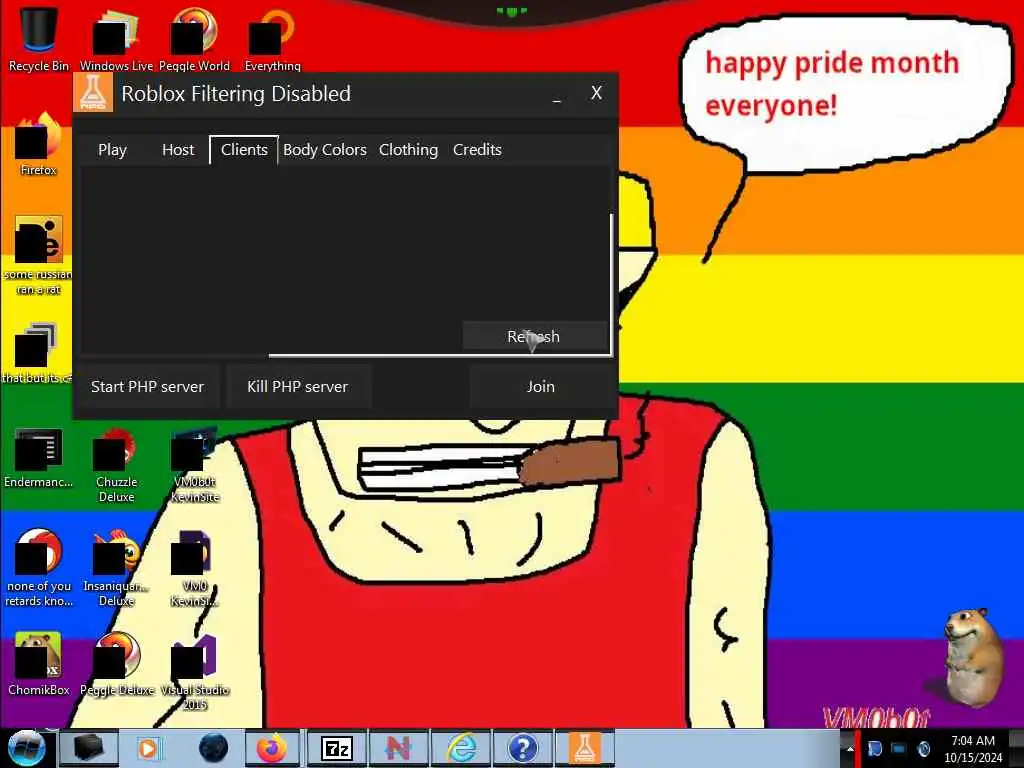Click the flask logo in the title bar

93,93
